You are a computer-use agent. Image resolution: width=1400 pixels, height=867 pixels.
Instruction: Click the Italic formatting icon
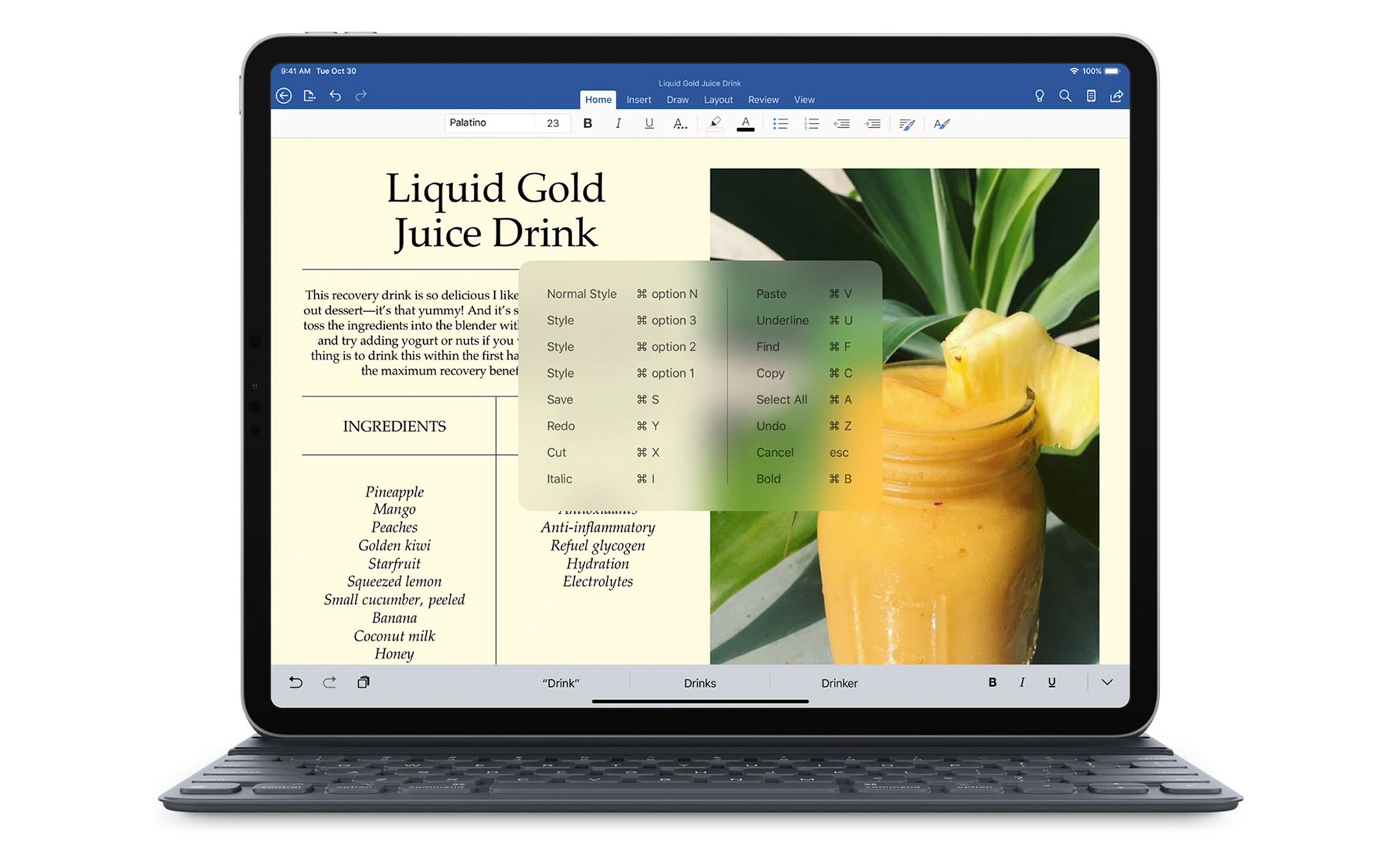(x=613, y=123)
